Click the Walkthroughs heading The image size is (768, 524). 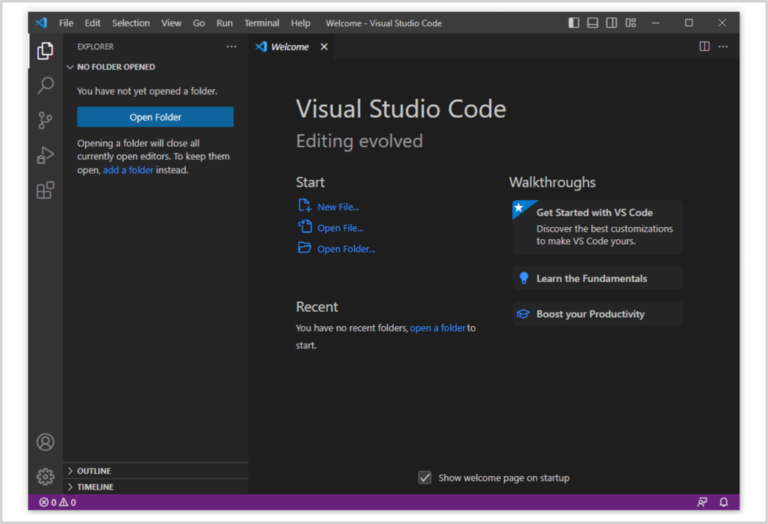[x=552, y=182]
